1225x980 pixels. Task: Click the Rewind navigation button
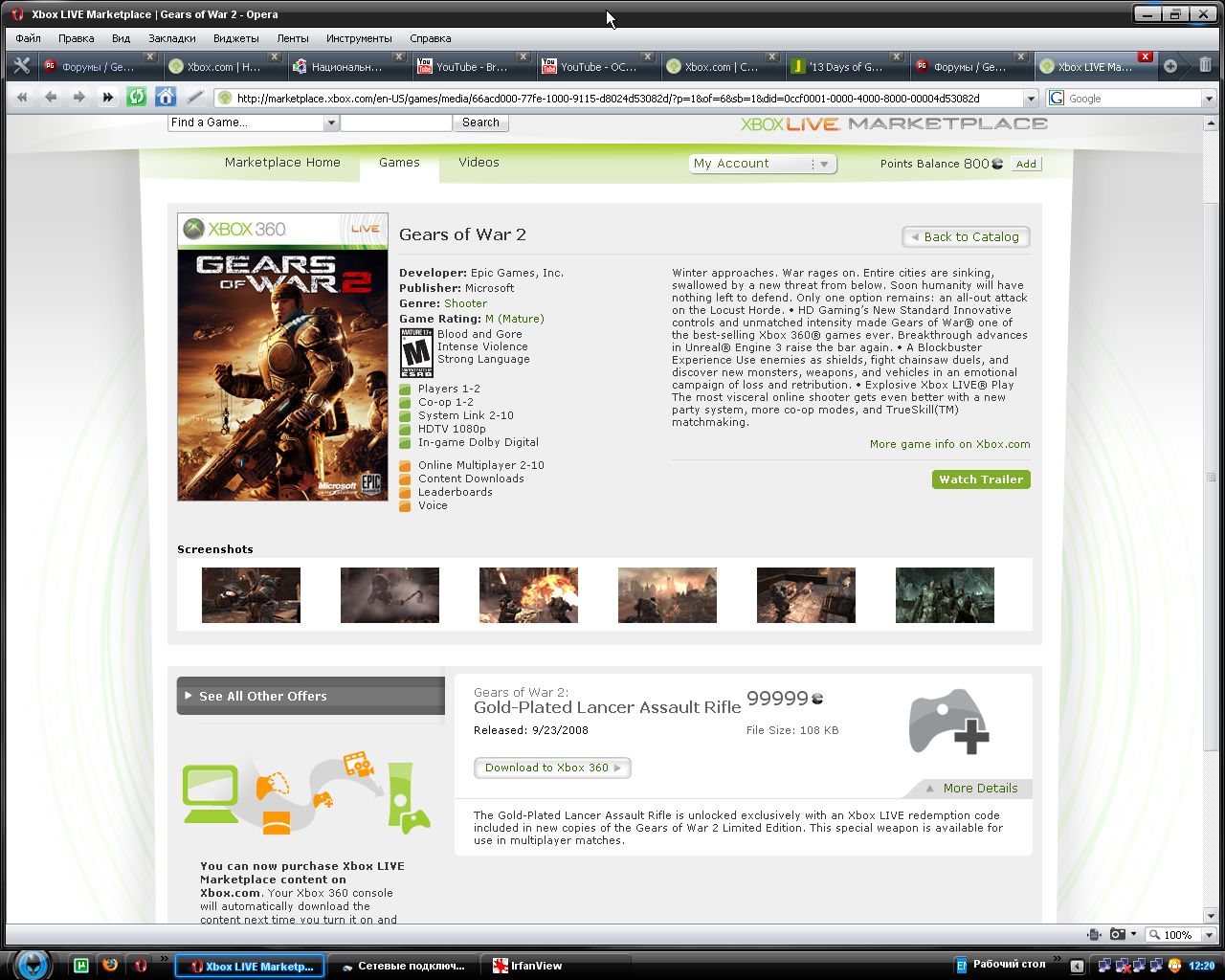point(22,98)
